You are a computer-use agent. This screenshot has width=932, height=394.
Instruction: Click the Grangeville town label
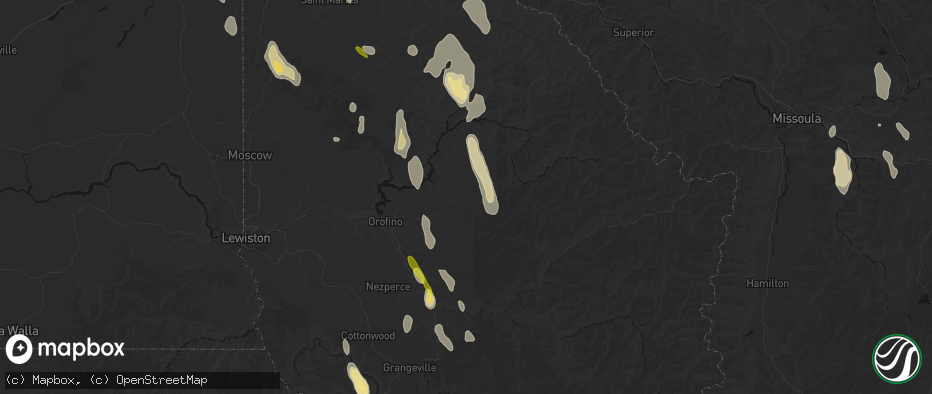[x=410, y=368]
